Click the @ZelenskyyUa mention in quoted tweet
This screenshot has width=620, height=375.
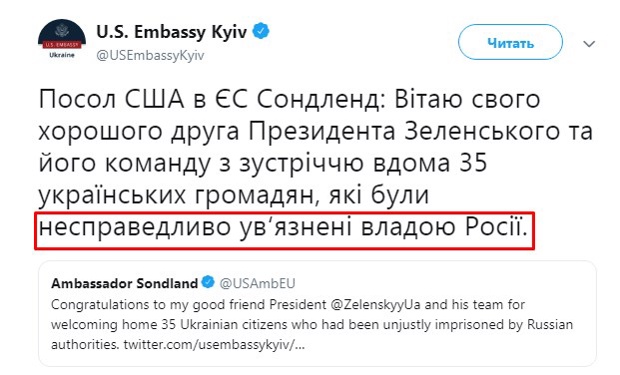[x=376, y=305]
